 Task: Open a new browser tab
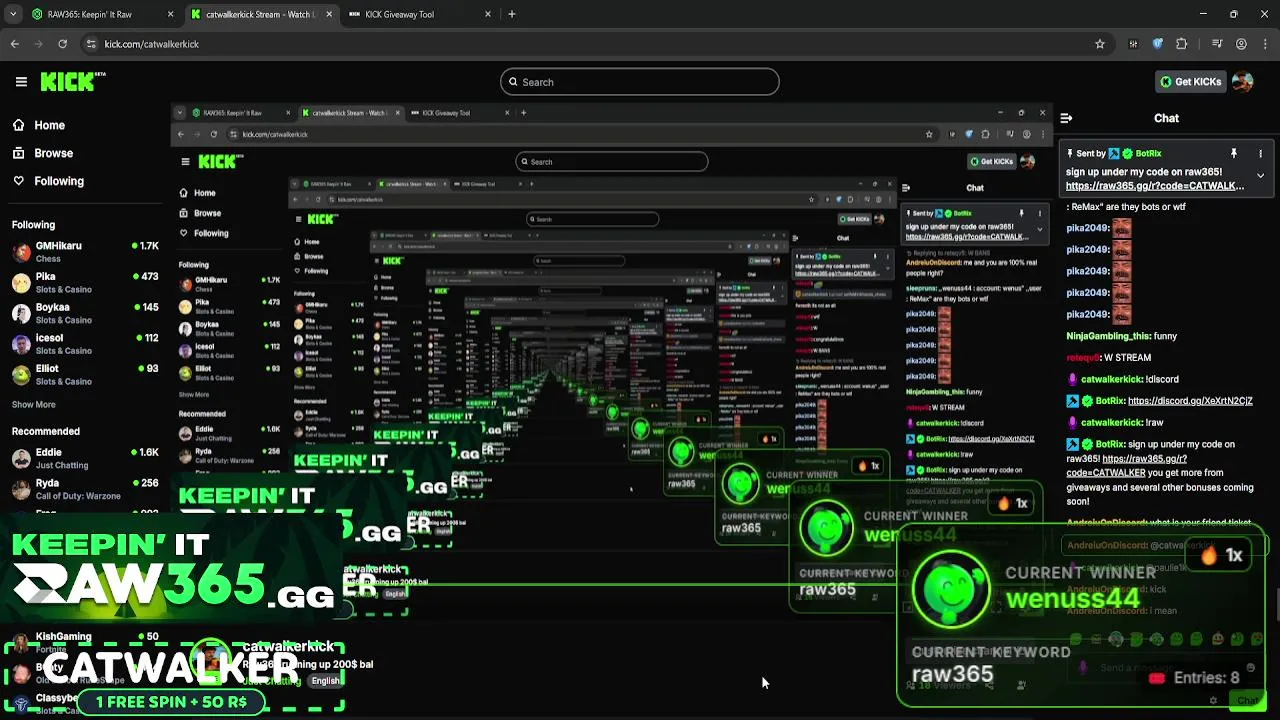click(512, 14)
